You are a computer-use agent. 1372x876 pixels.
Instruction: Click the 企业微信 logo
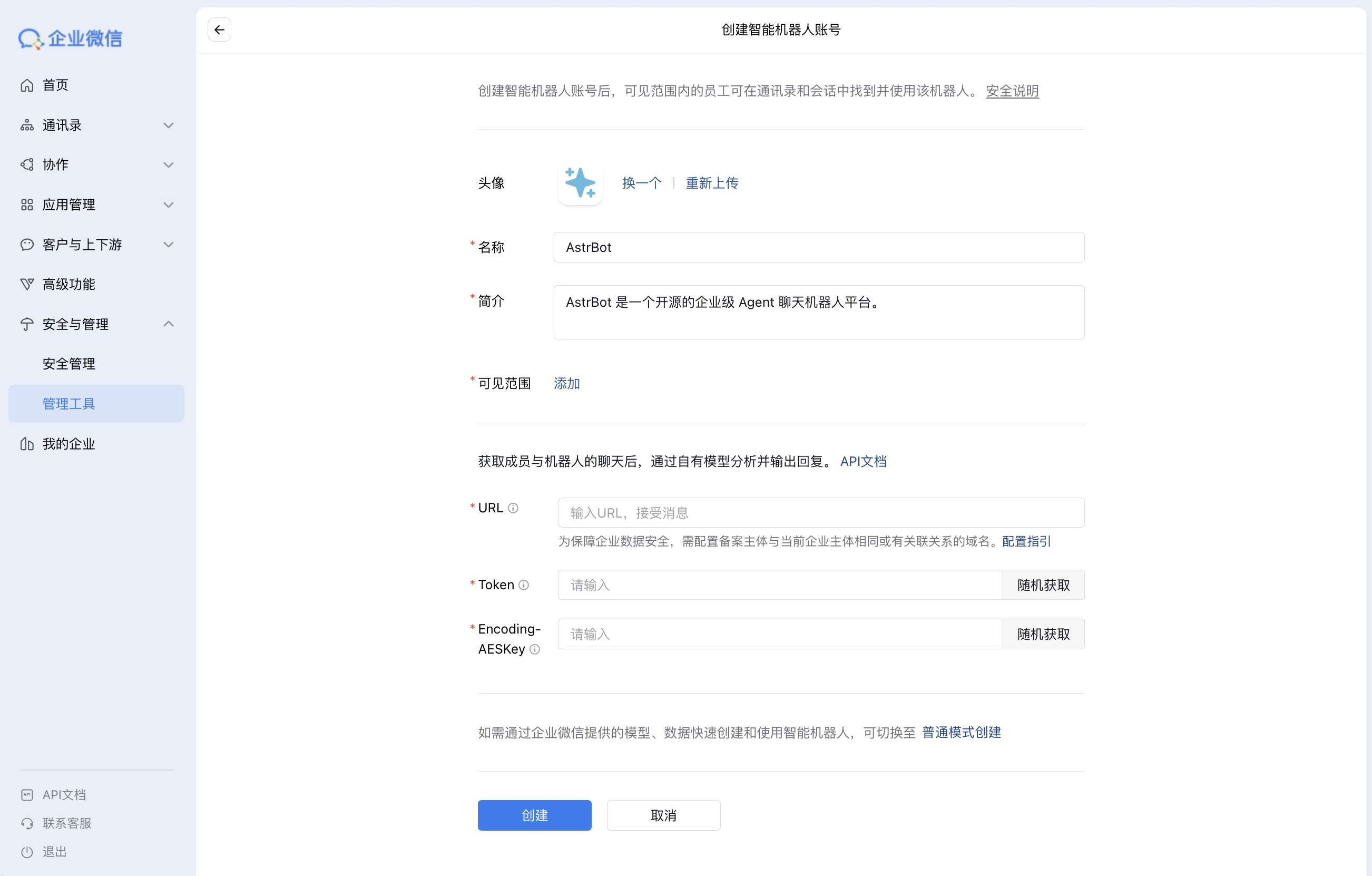pos(70,38)
